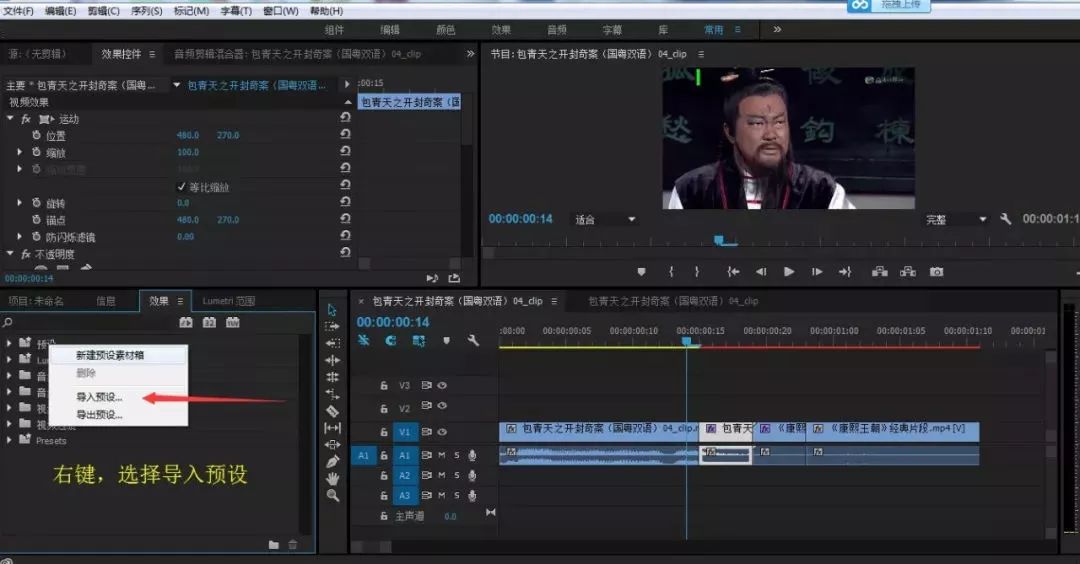Choose 导入预设 from the context menu
1080x564 pixels.
(99, 397)
